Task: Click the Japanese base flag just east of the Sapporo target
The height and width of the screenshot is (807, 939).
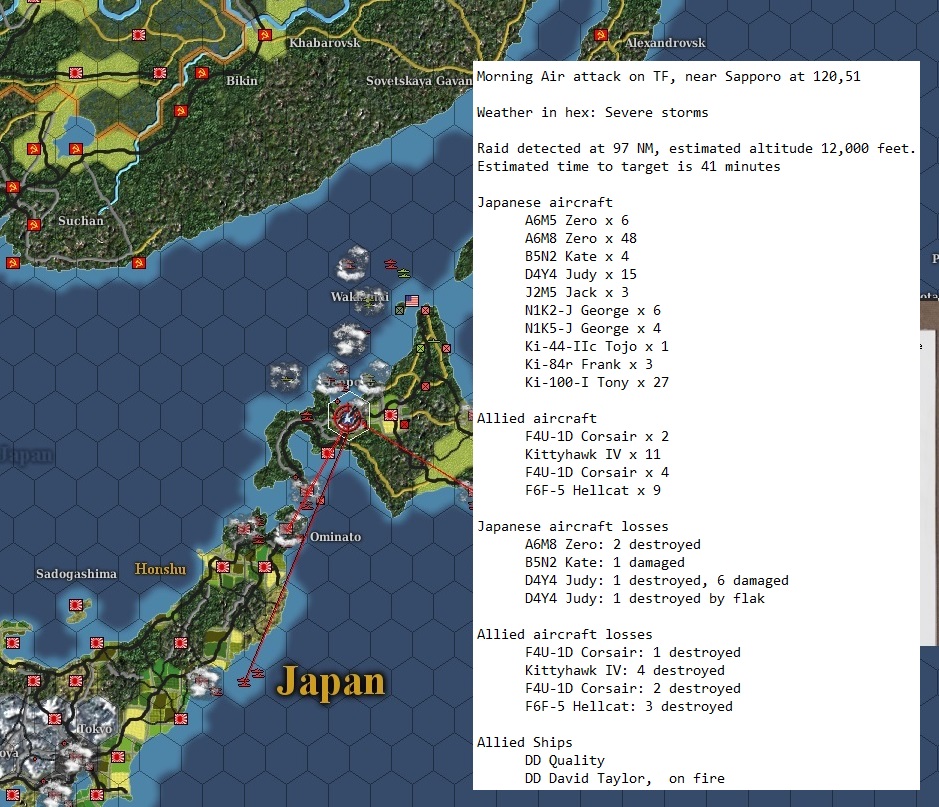Action: [x=391, y=415]
